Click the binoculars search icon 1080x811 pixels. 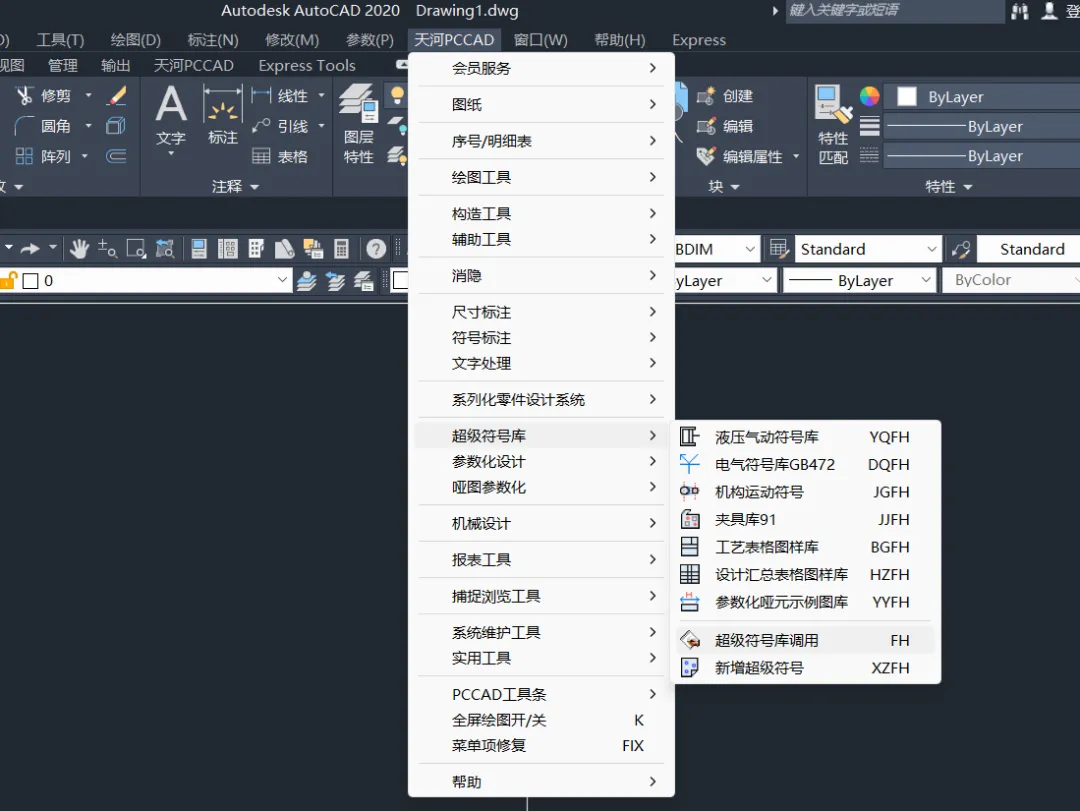click(x=1020, y=11)
